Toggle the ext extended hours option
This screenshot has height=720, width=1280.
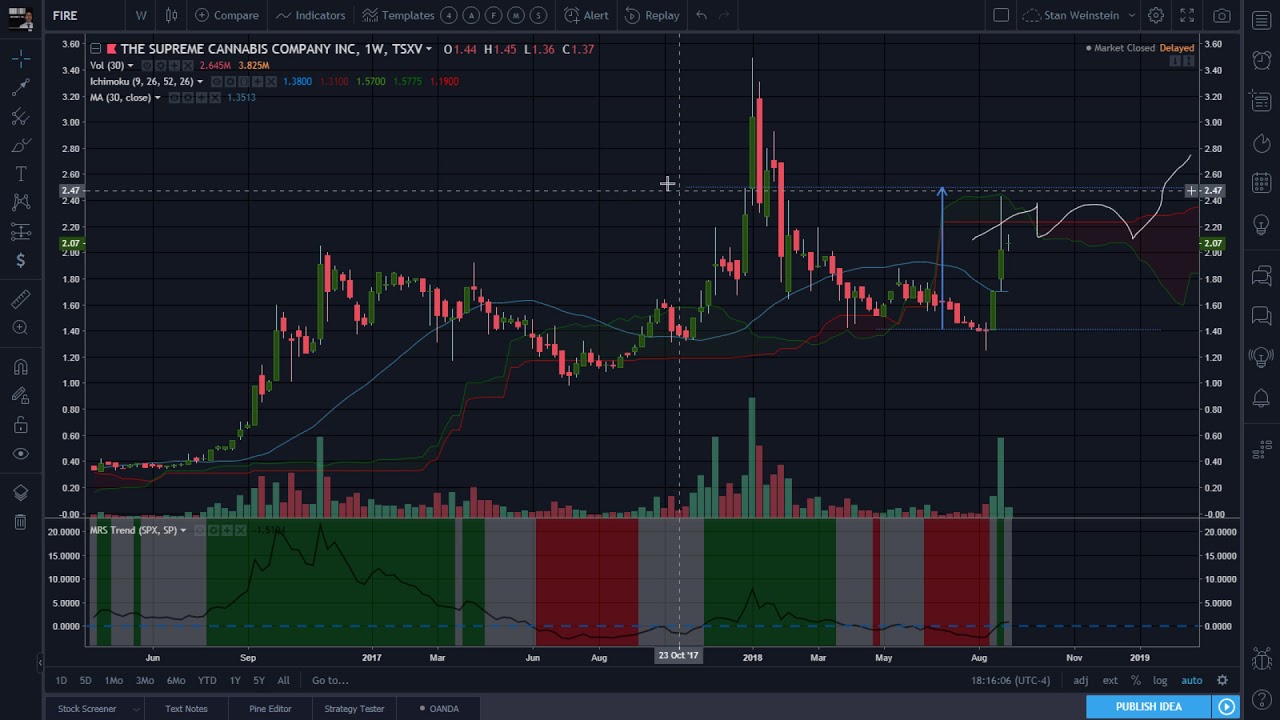tap(1110, 680)
